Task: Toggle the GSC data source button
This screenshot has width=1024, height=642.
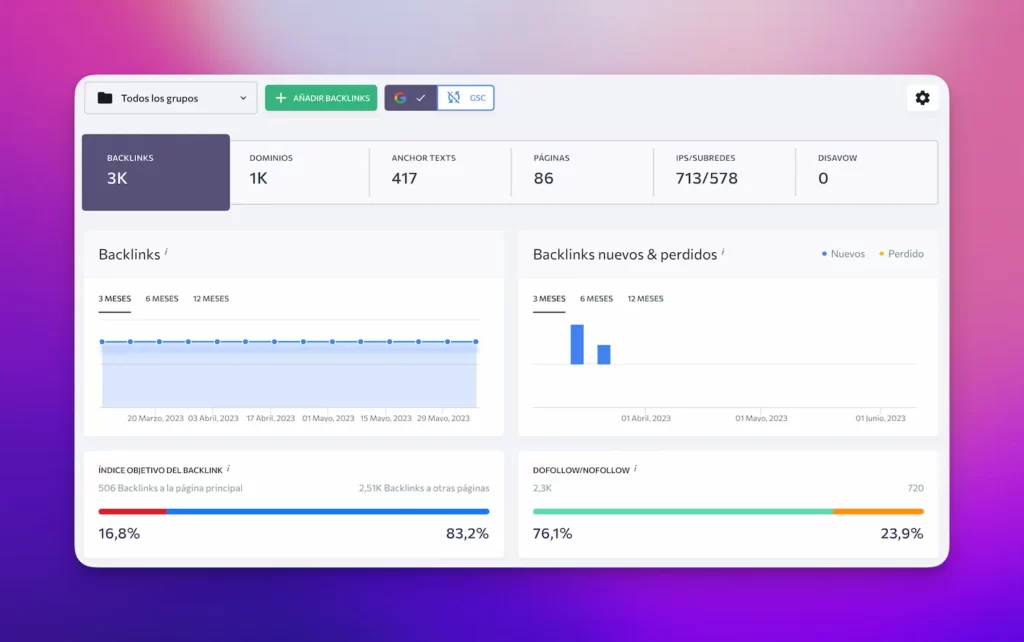Action: click(466, 98)
